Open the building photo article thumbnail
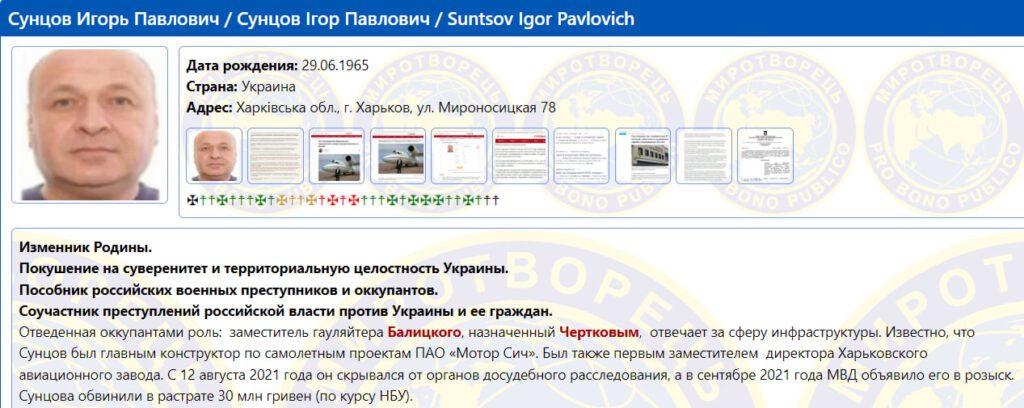Screen dimensions: 1024x408 click(643, 155)
